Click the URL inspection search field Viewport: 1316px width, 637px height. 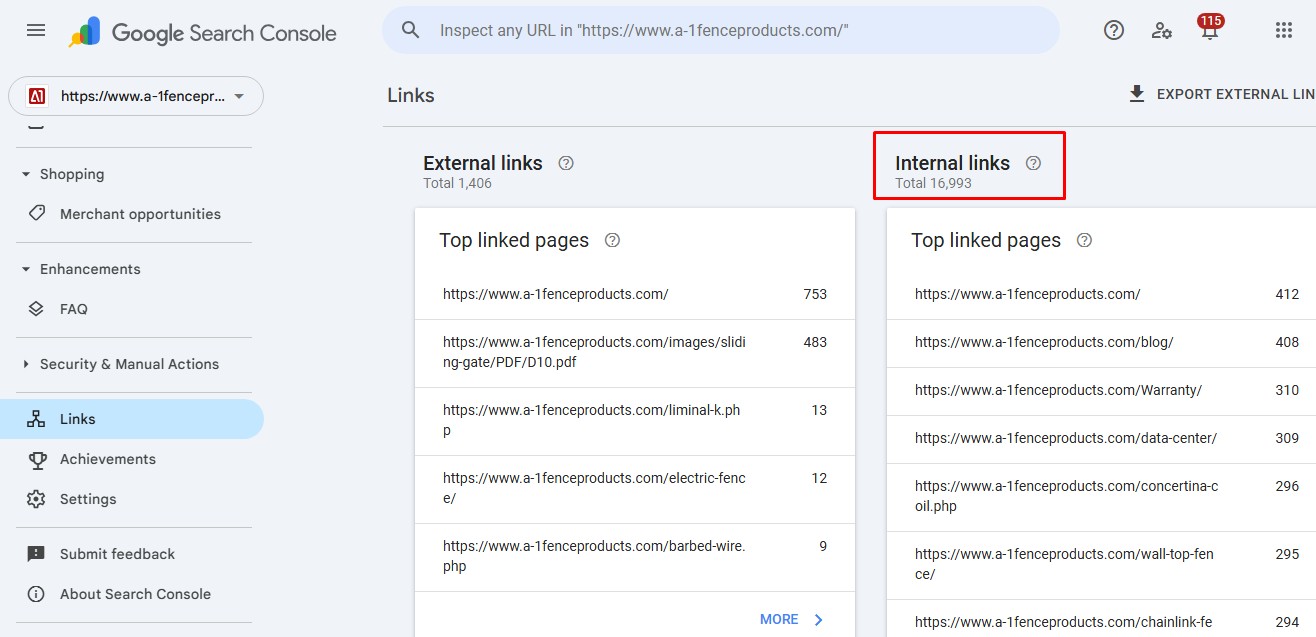point(721,30)
